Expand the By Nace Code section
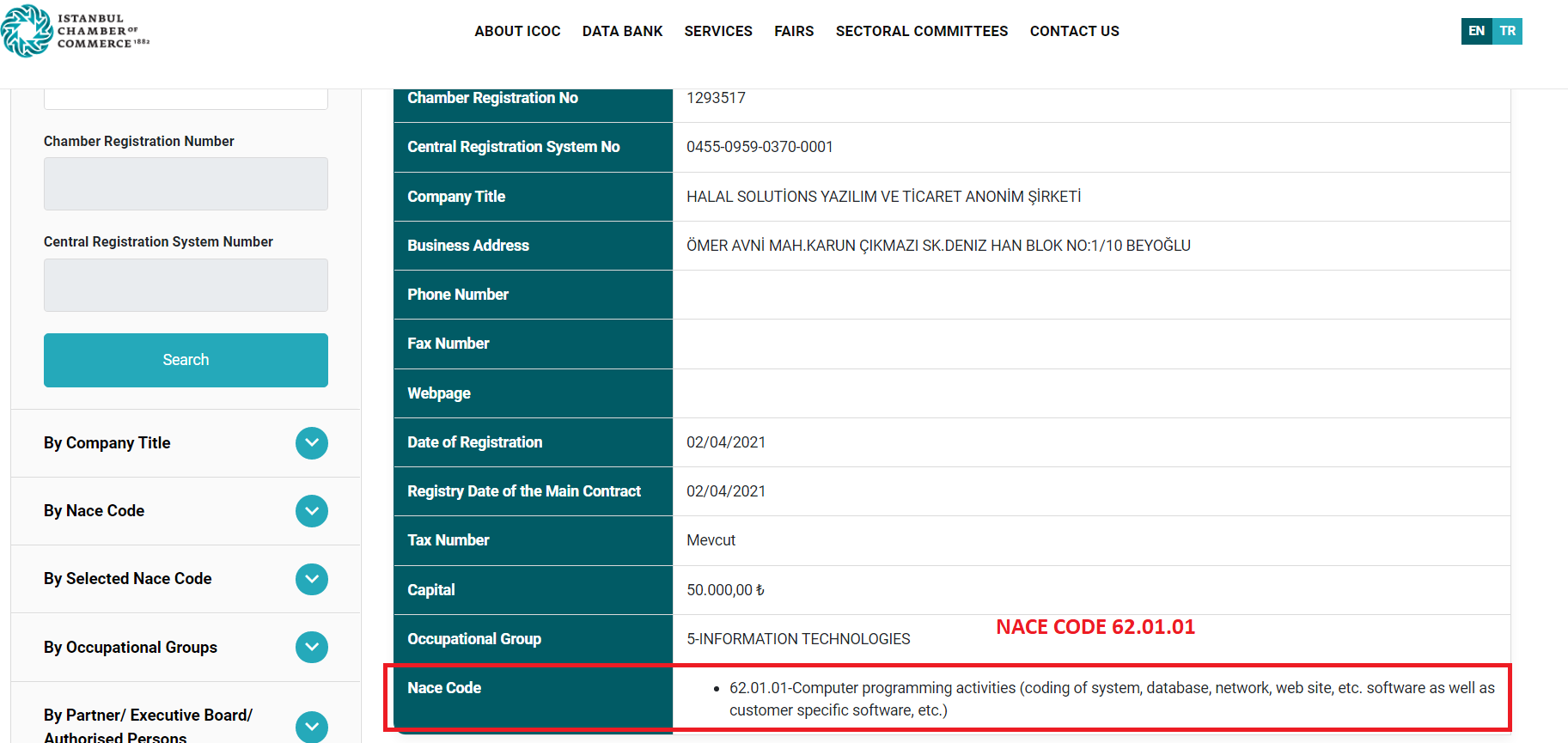Screen dimensions: 1568x743 186,511
